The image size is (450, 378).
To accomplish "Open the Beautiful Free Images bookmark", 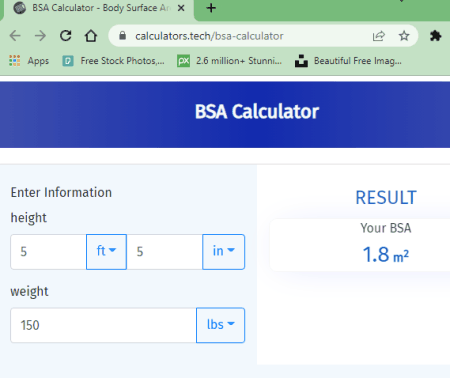I will [348, 61].
